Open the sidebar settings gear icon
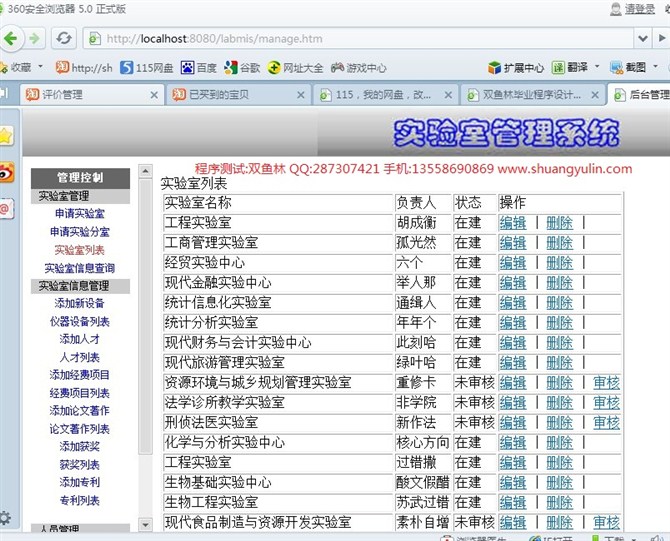 pyautogui.click(x=5, y=517)
